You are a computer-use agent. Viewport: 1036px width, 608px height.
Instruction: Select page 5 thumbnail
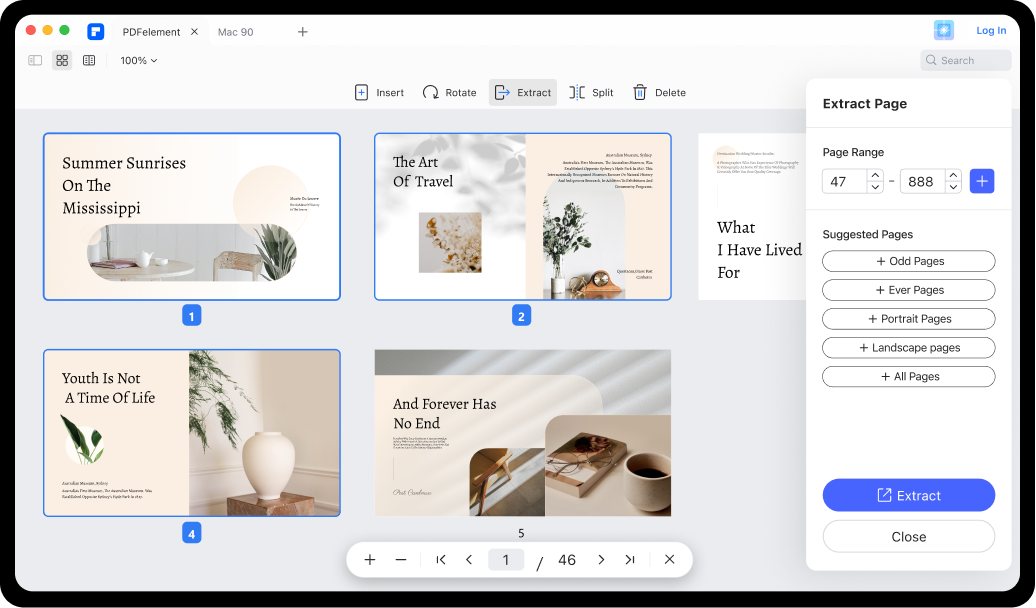coord(522,433)
